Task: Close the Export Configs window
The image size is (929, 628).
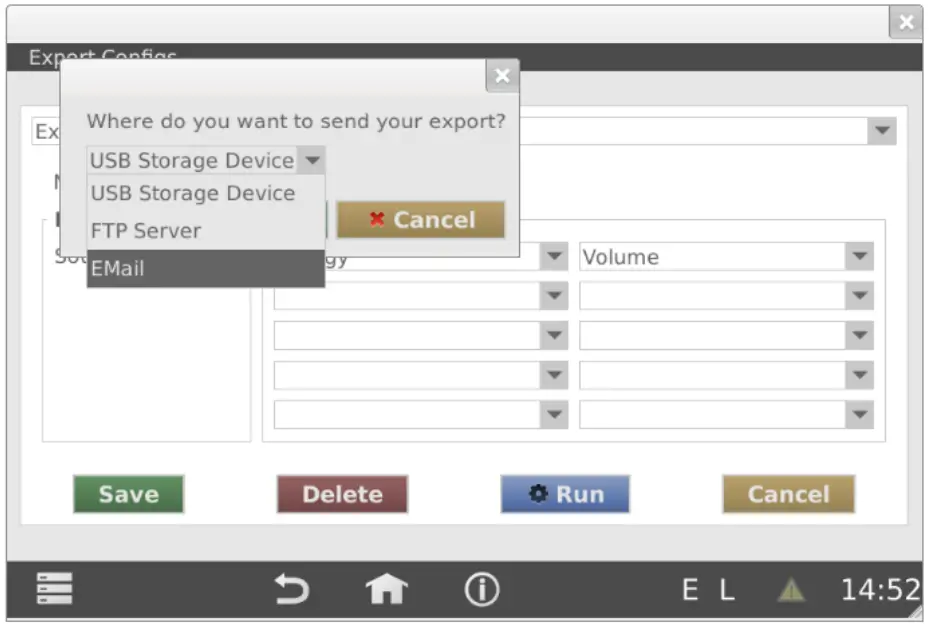Action: pos(906,23)
